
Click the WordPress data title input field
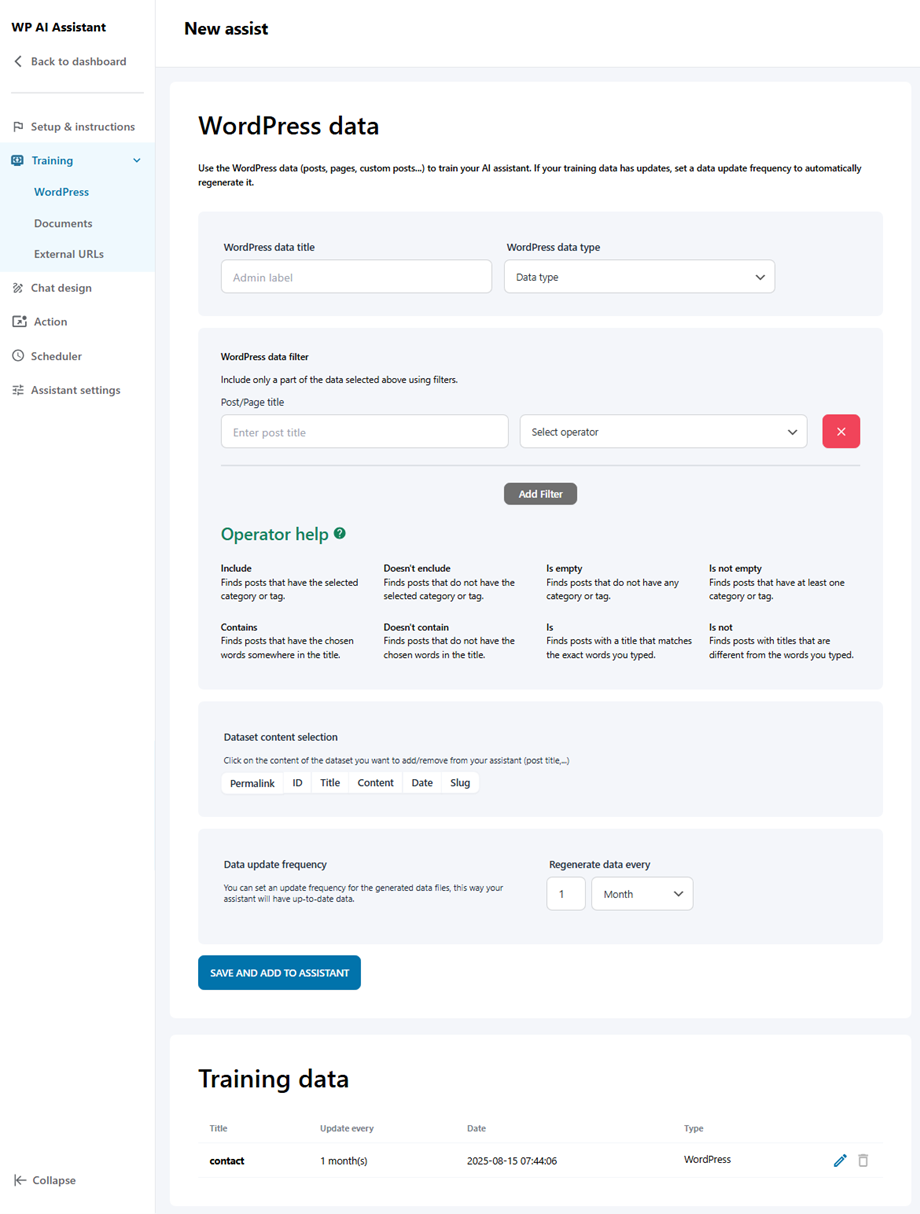(356, 277)
